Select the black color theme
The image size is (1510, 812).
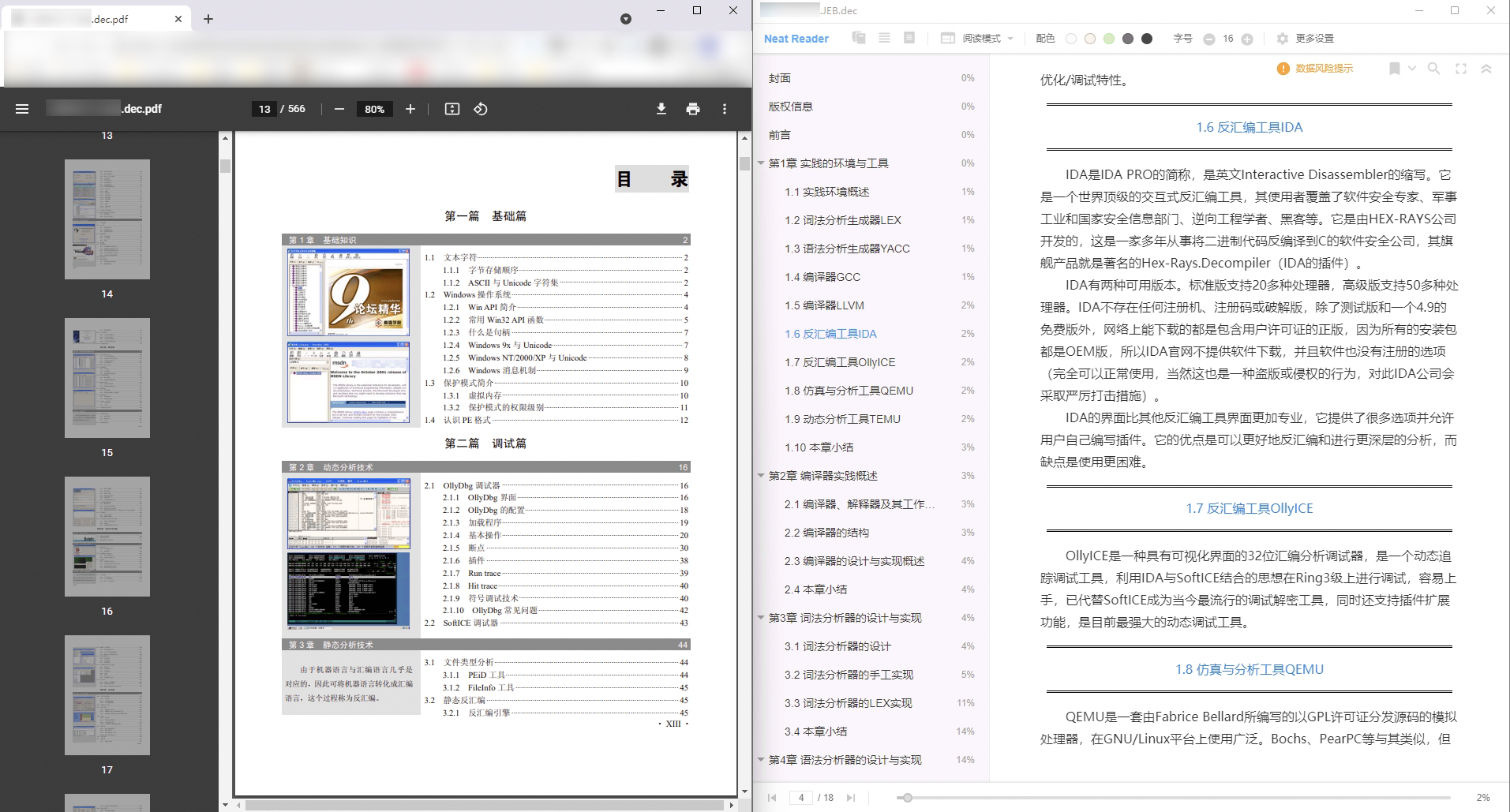point(1147,39)
